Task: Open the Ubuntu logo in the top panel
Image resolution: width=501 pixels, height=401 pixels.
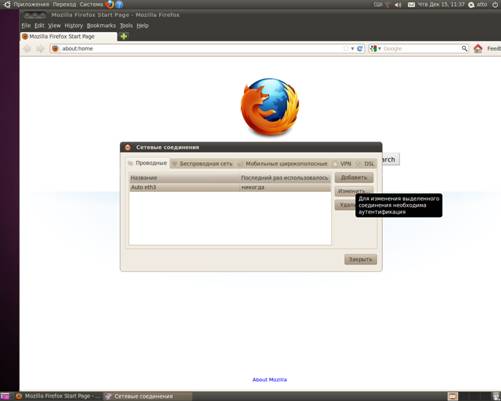Action: pos(7,4)
